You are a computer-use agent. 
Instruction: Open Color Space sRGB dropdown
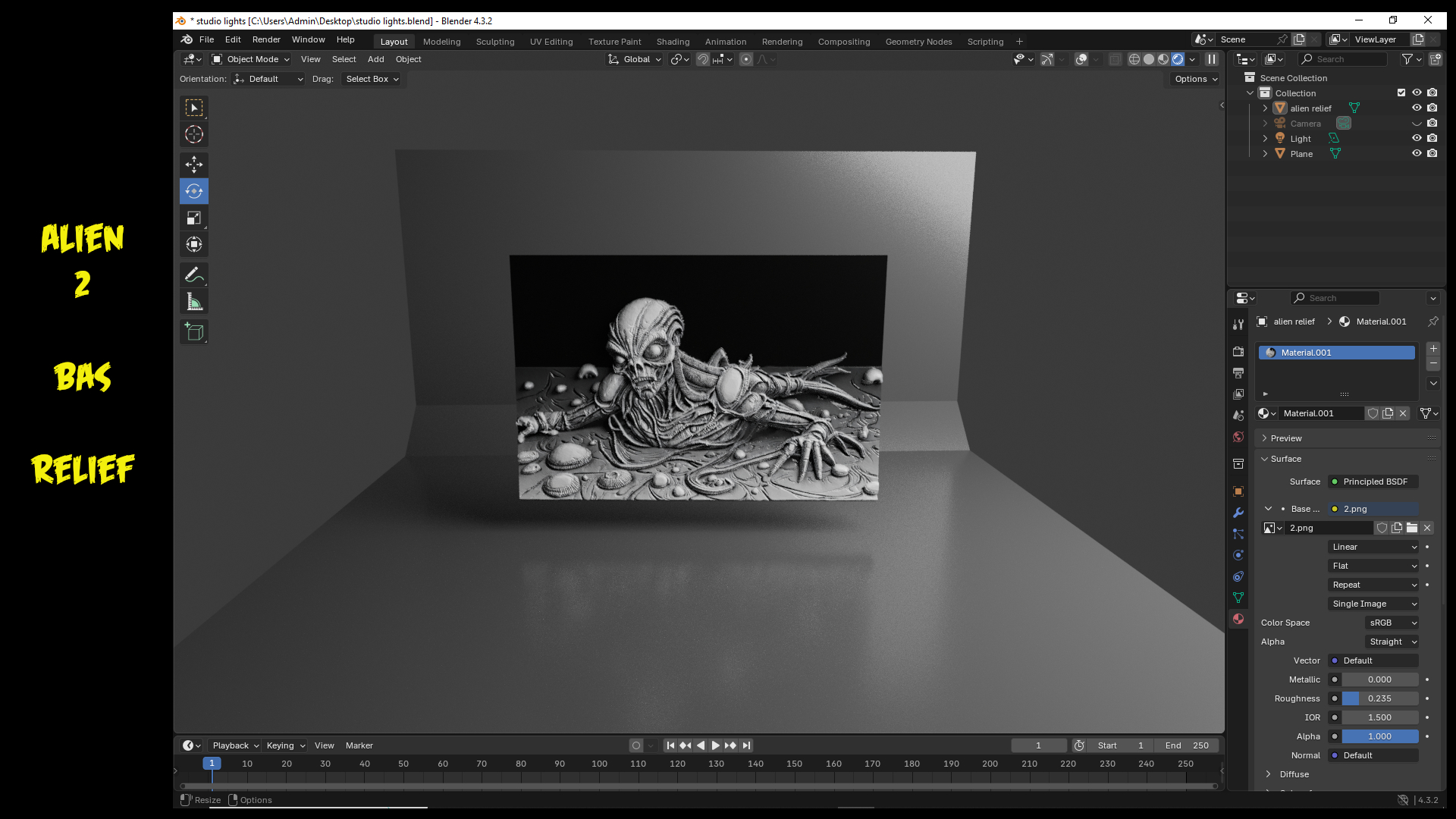pos(1392,623)
